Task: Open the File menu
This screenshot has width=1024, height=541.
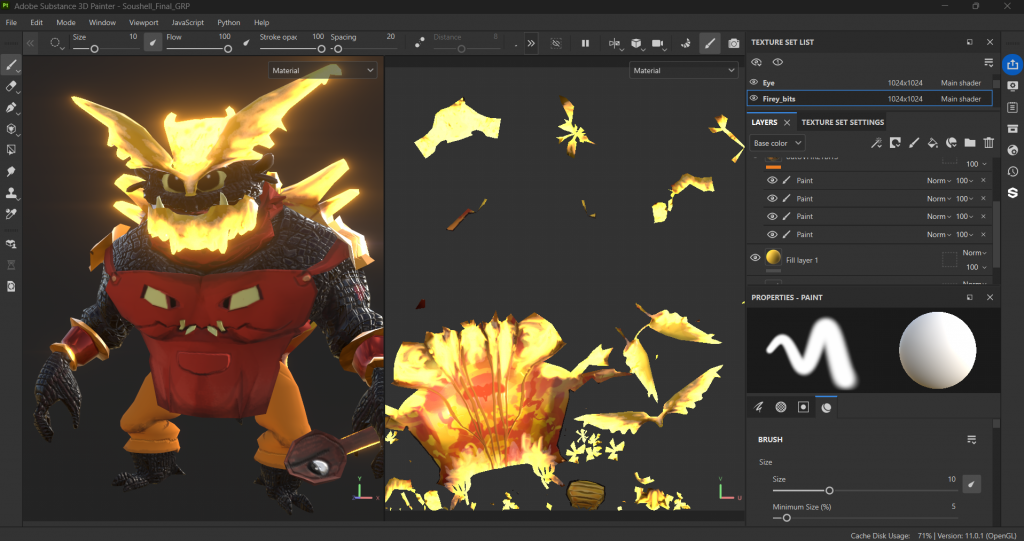Action: coord(11,22)
